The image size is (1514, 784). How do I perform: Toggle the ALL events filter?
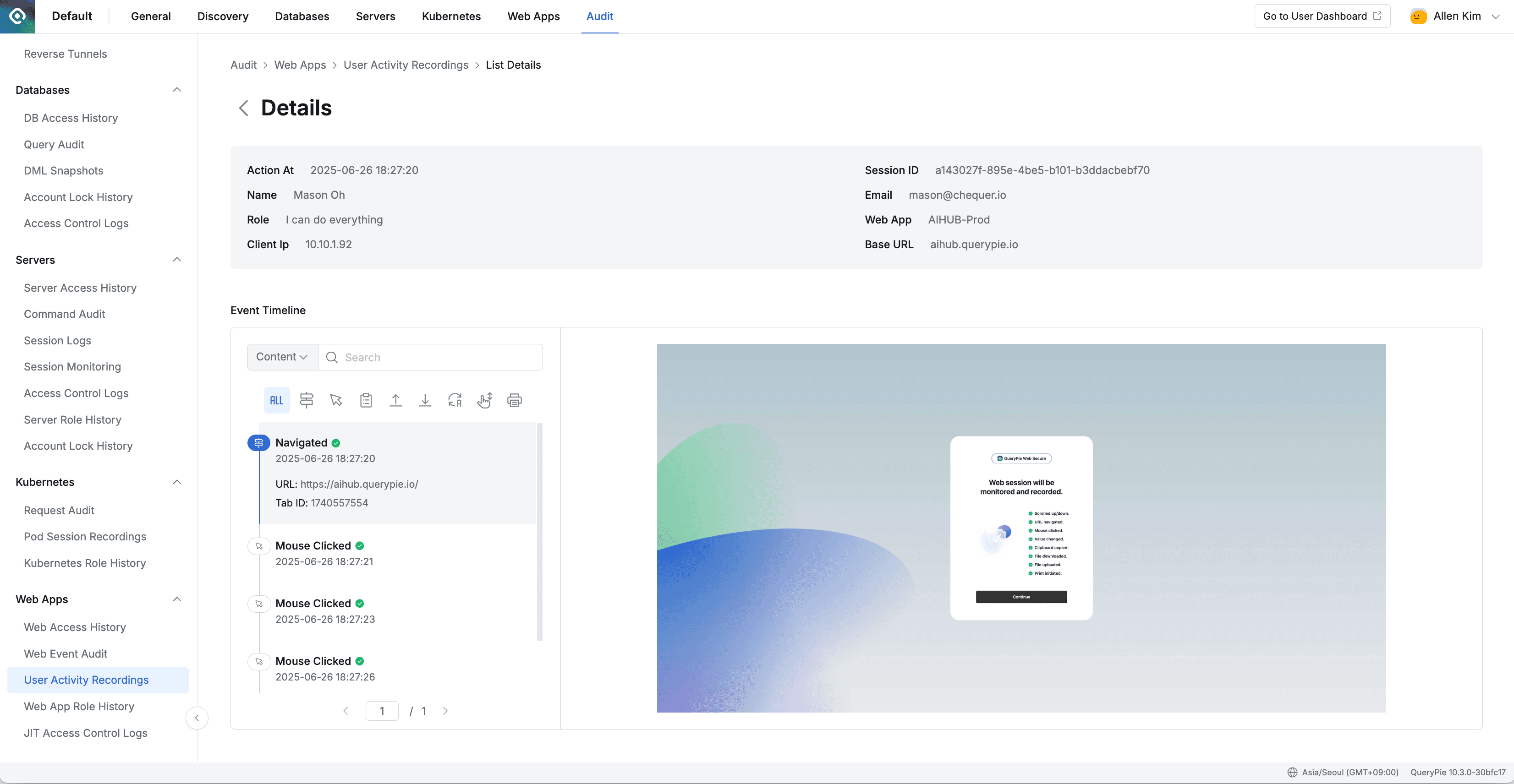[x=276, y=400]
